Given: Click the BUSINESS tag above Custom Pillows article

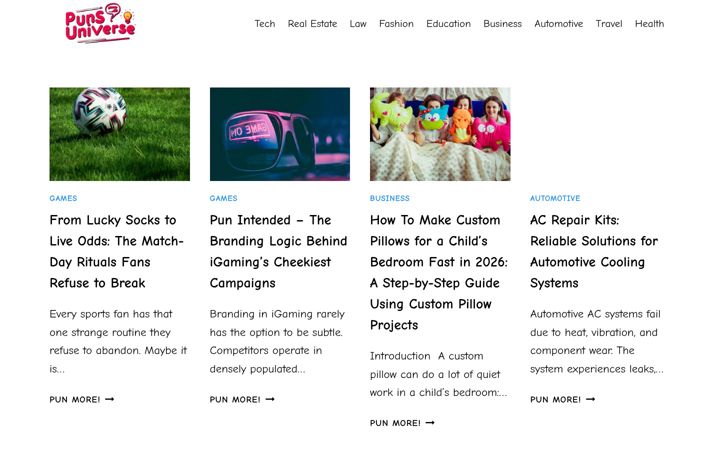Looking at the screenshot, I should (x=390, y=198).
